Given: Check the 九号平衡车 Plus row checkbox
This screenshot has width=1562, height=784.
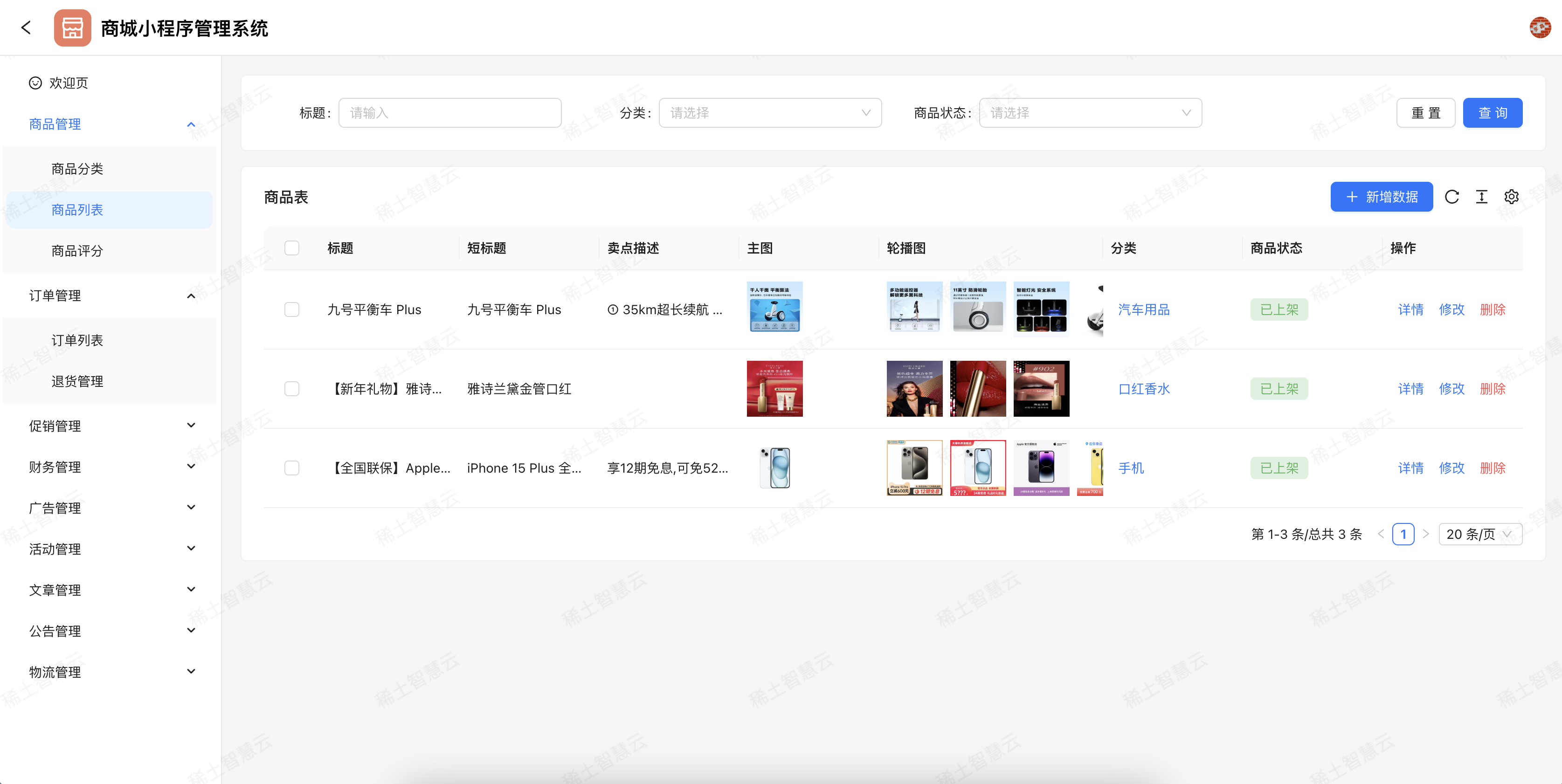Looking at the screenshot, I should pos(292,310).
